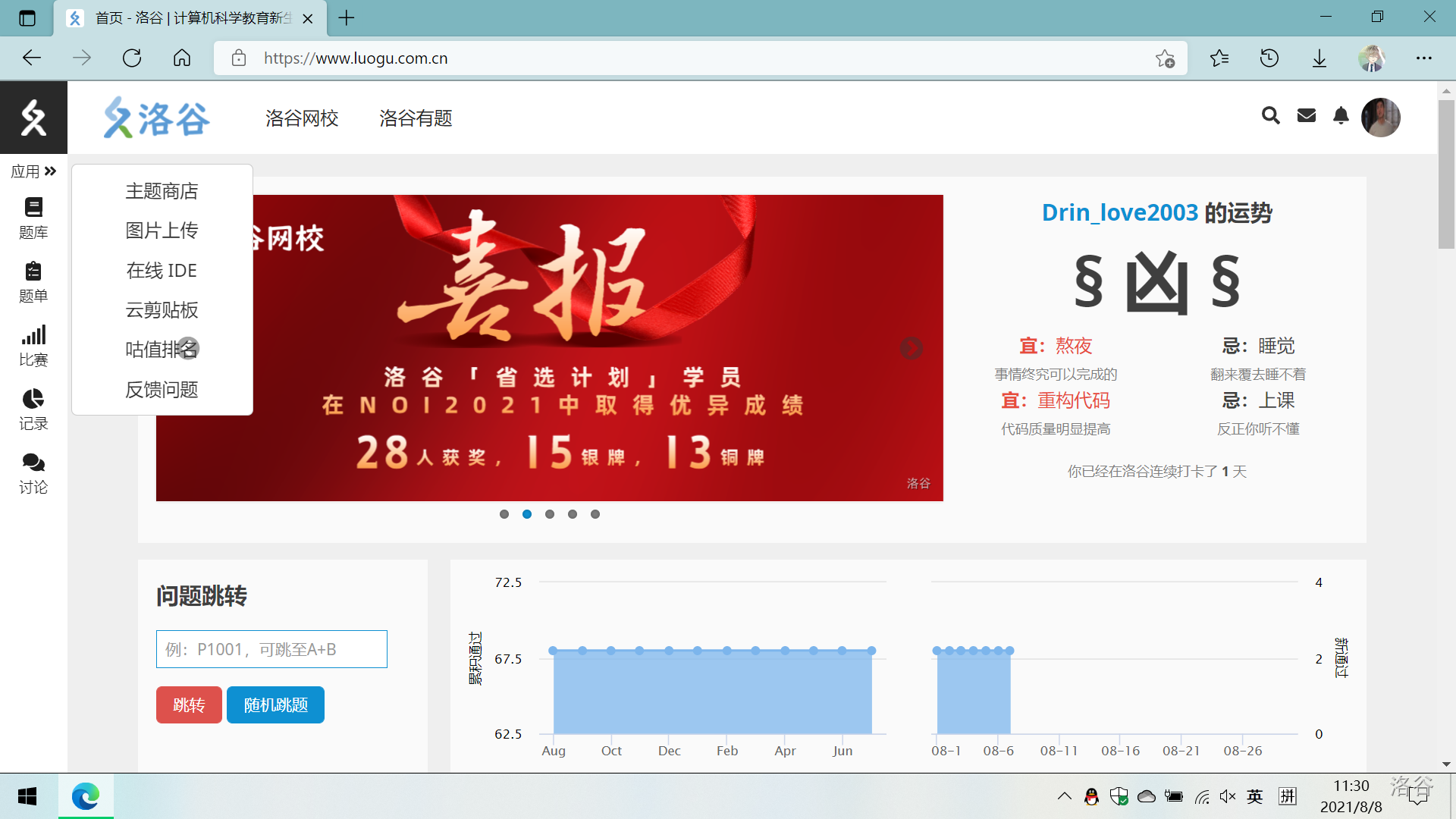Open the 比赛 contests icon
Image resolution: width=1456 pixels, height=819 pixels.
point(33,346)
